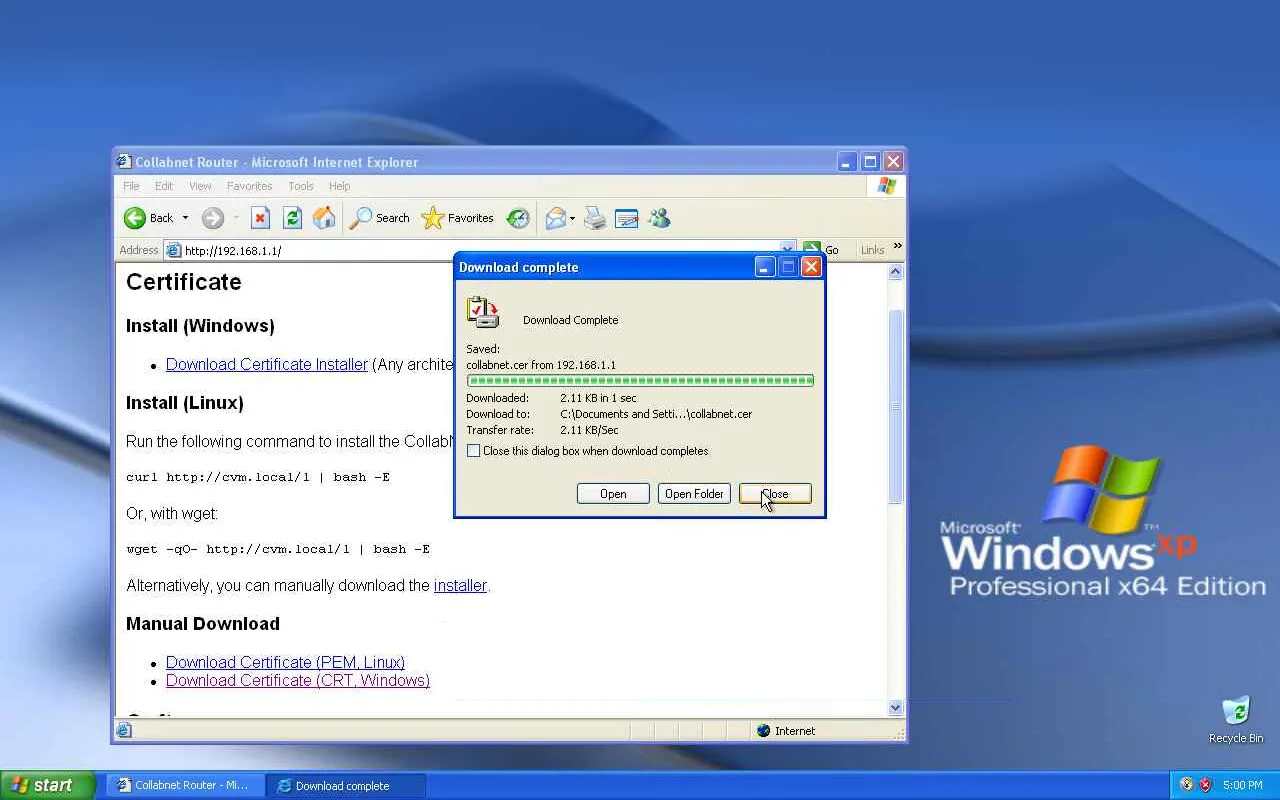Open the Start menu

click(x=48, y=785)
